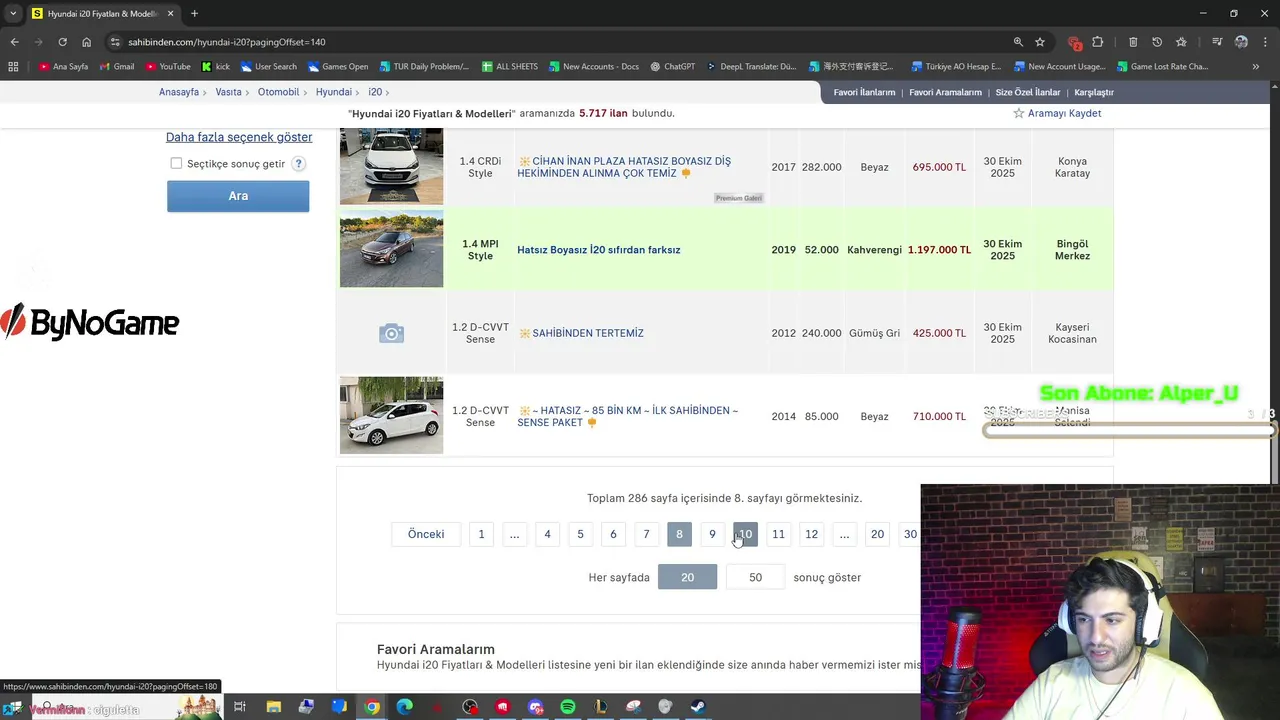Screen dimensions: 1280x720
Task: Open the ChatGPT bookmark
Action: tap(672, 67)
